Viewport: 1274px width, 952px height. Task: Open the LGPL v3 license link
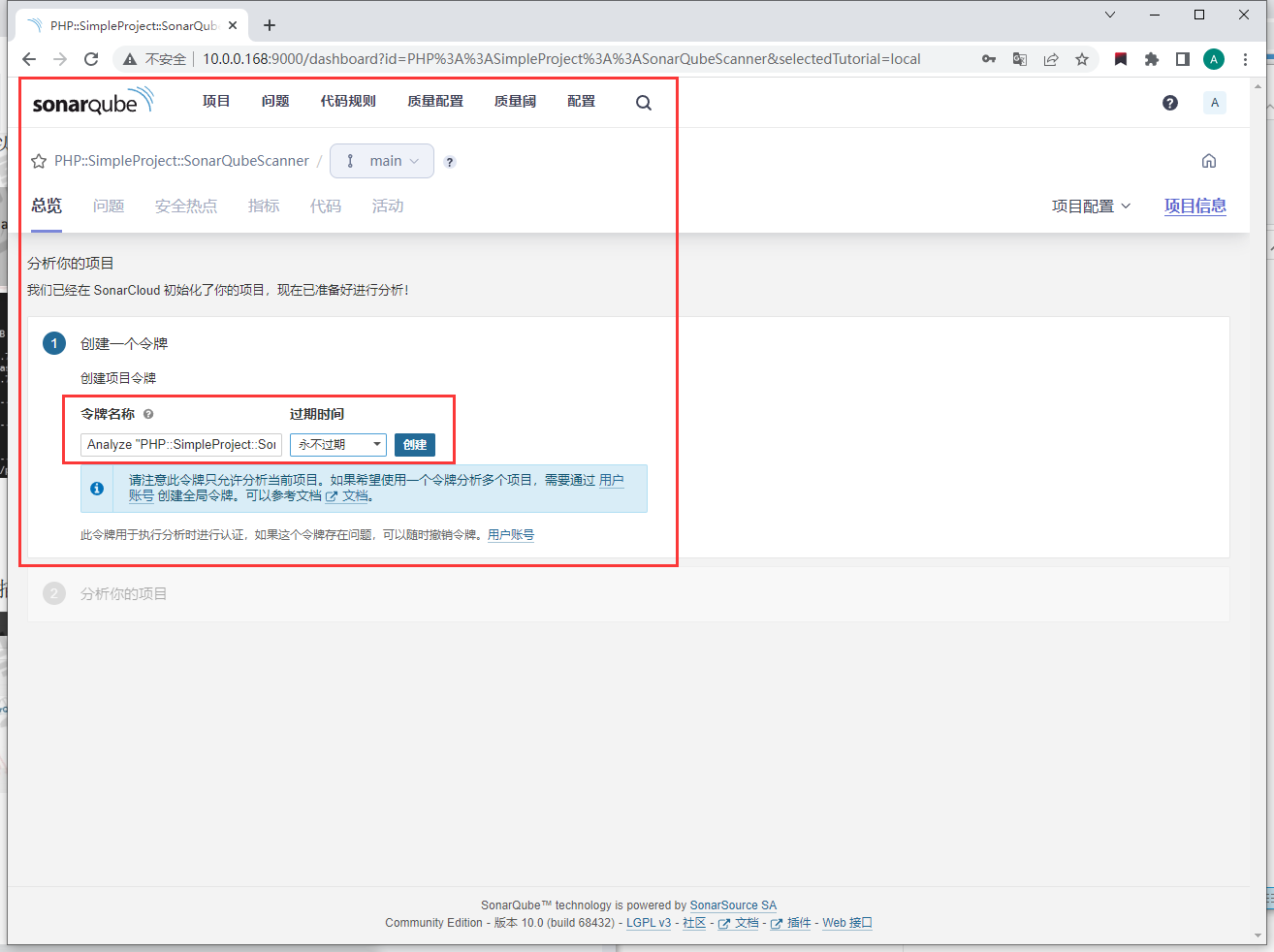coord(649,923)
